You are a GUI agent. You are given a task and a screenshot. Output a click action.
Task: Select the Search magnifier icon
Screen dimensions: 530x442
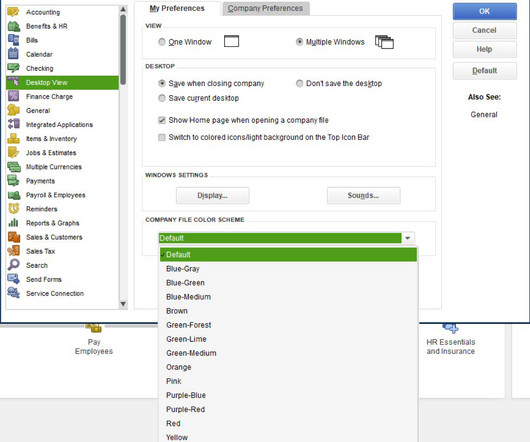[x=14, y=265]
